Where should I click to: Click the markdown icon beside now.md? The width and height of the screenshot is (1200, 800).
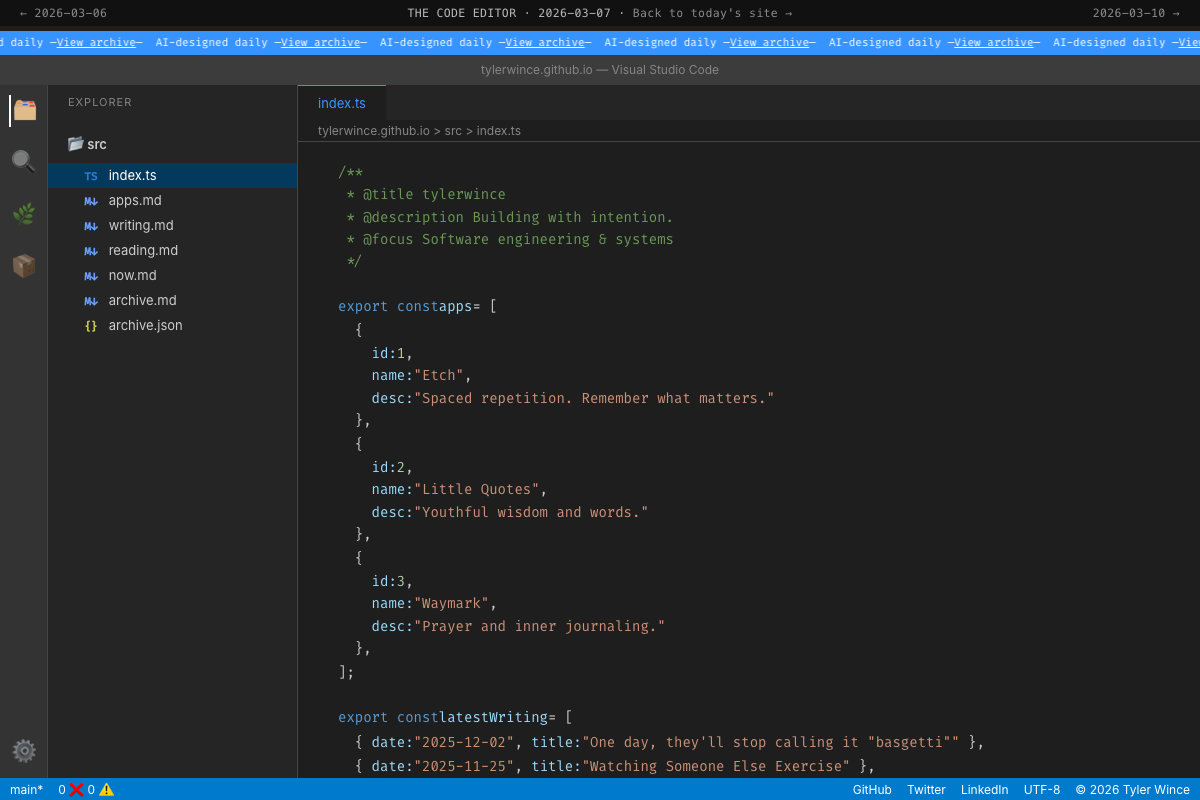pyautogui.click(x=91, y=276)
